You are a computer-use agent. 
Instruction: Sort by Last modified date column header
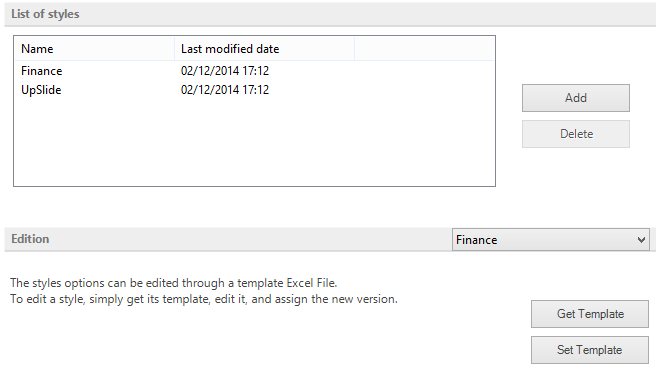[x=264, y=49]
